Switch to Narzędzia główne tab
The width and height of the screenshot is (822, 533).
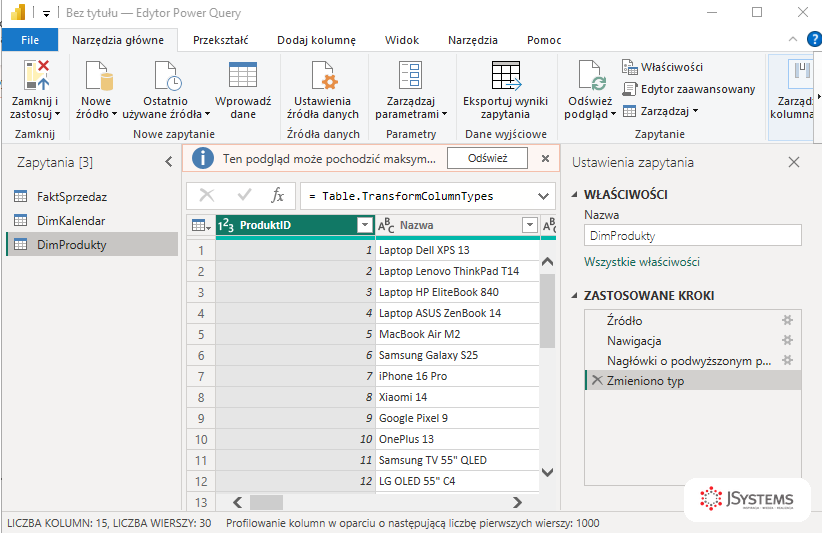click(118, 40)
